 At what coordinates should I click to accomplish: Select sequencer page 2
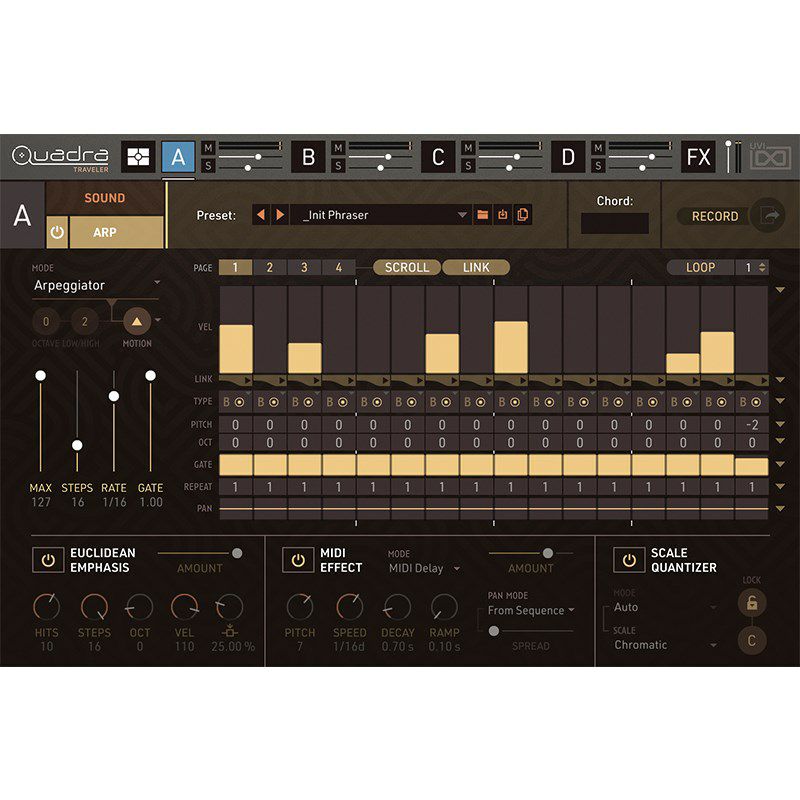coord(269,267)
